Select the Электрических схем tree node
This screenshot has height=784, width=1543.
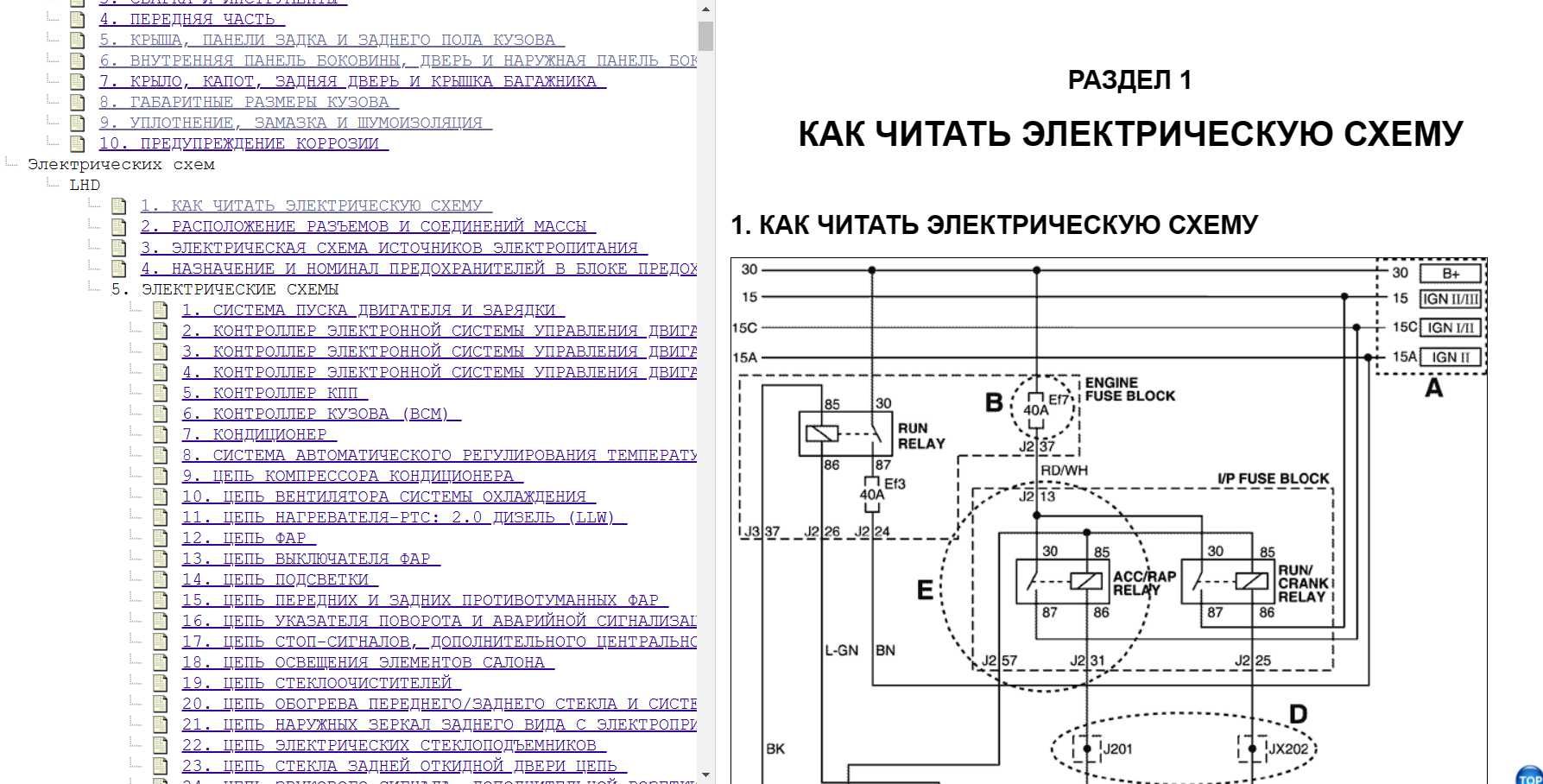coord(121,164)
